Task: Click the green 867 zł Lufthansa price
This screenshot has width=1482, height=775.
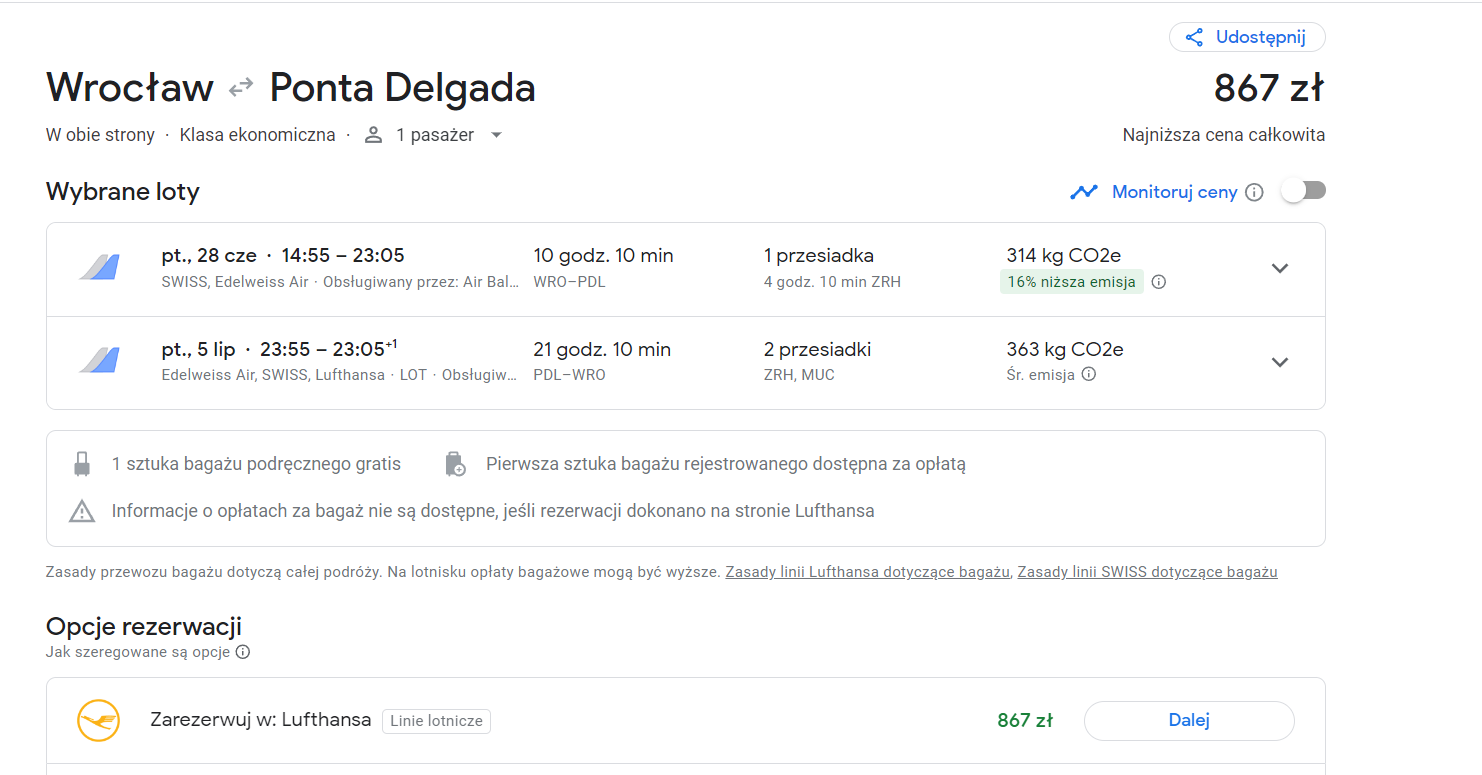Action: click(1024, 720)
